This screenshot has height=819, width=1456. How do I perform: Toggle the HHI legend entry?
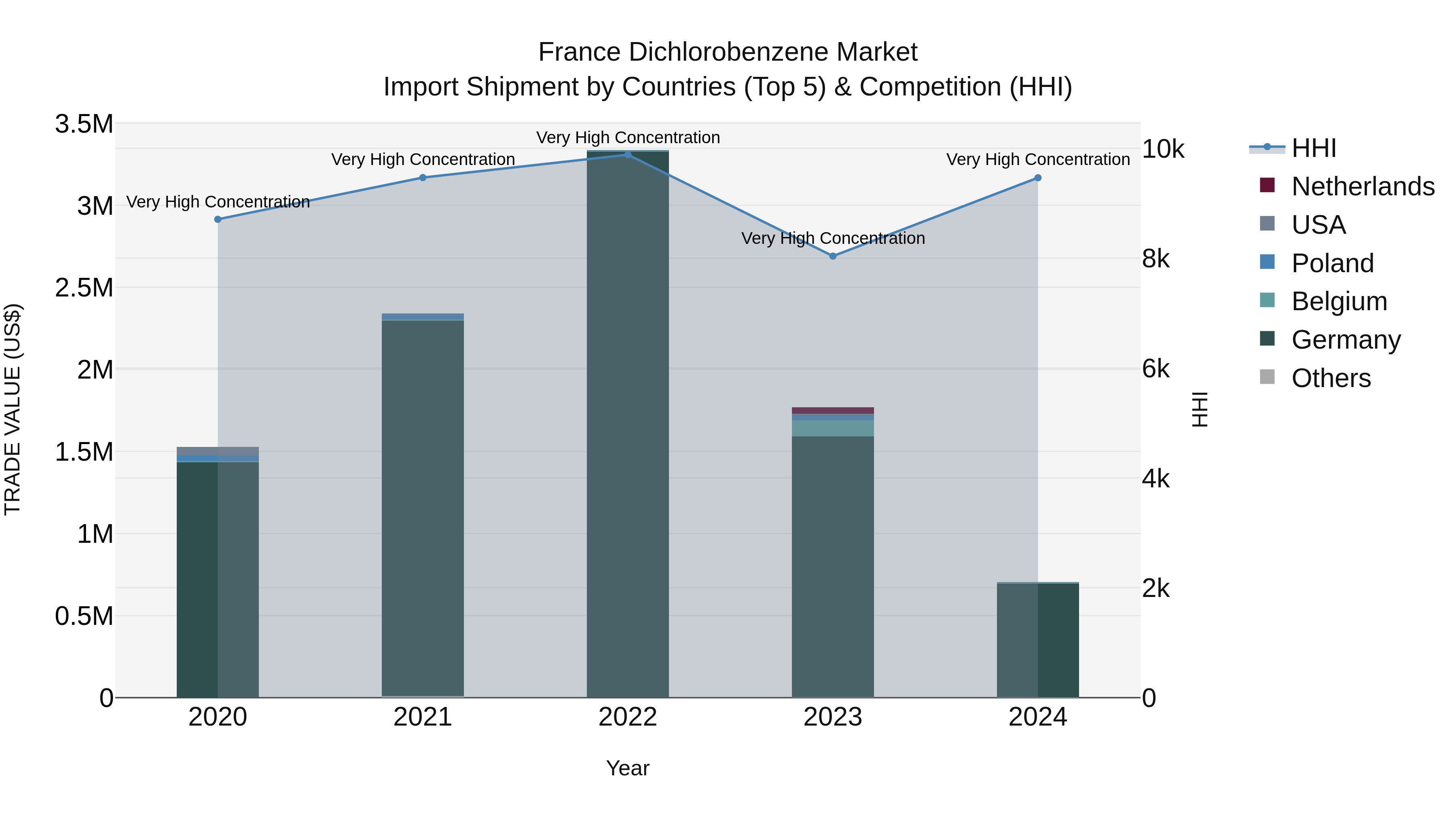click(1293, 148)
